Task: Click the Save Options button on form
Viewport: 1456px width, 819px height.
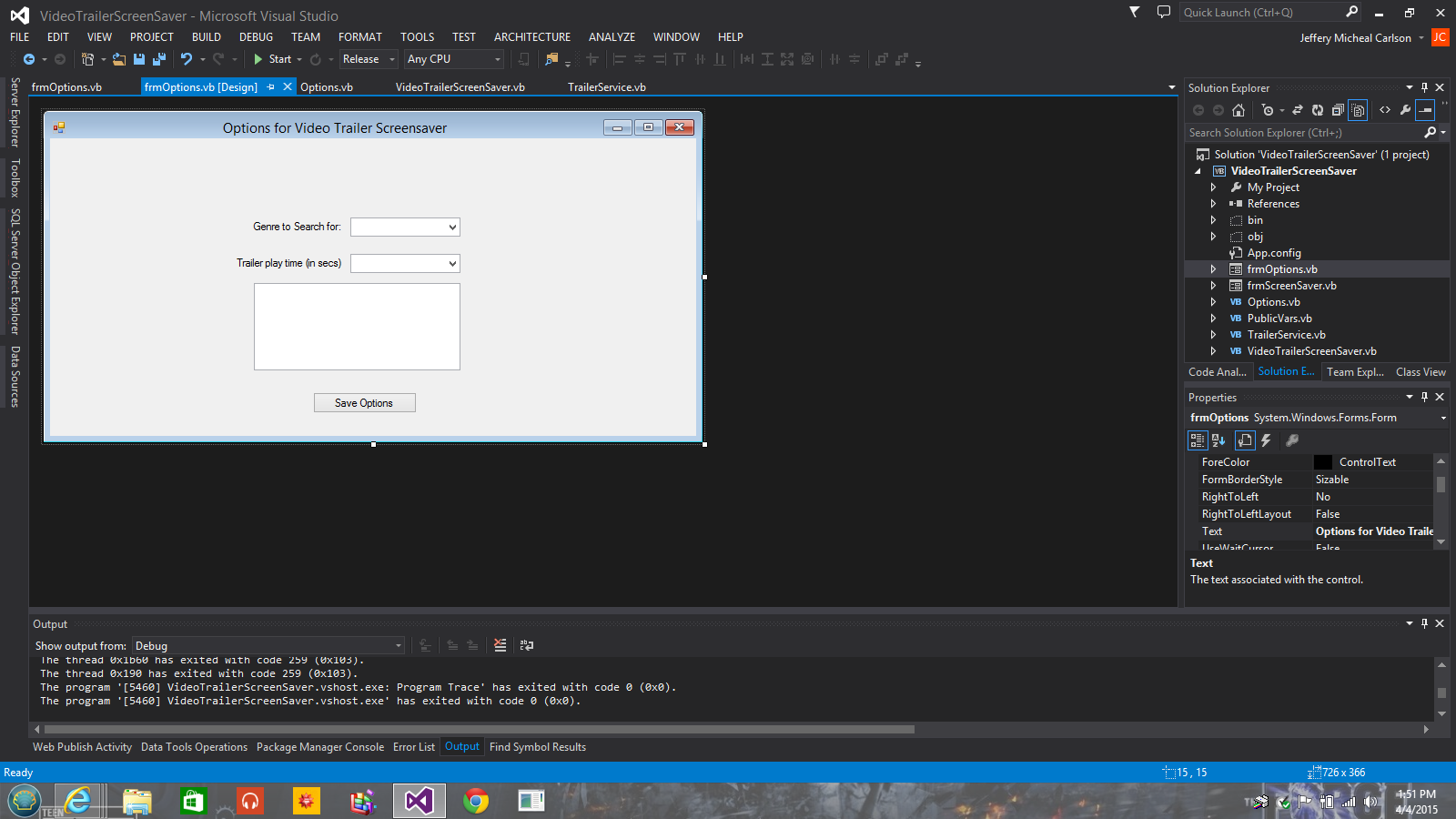Action: click(364, 403)
